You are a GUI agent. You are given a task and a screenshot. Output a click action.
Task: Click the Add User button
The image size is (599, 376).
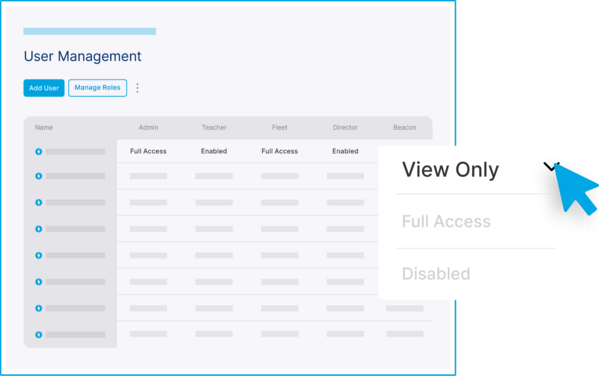pos(44,88)
